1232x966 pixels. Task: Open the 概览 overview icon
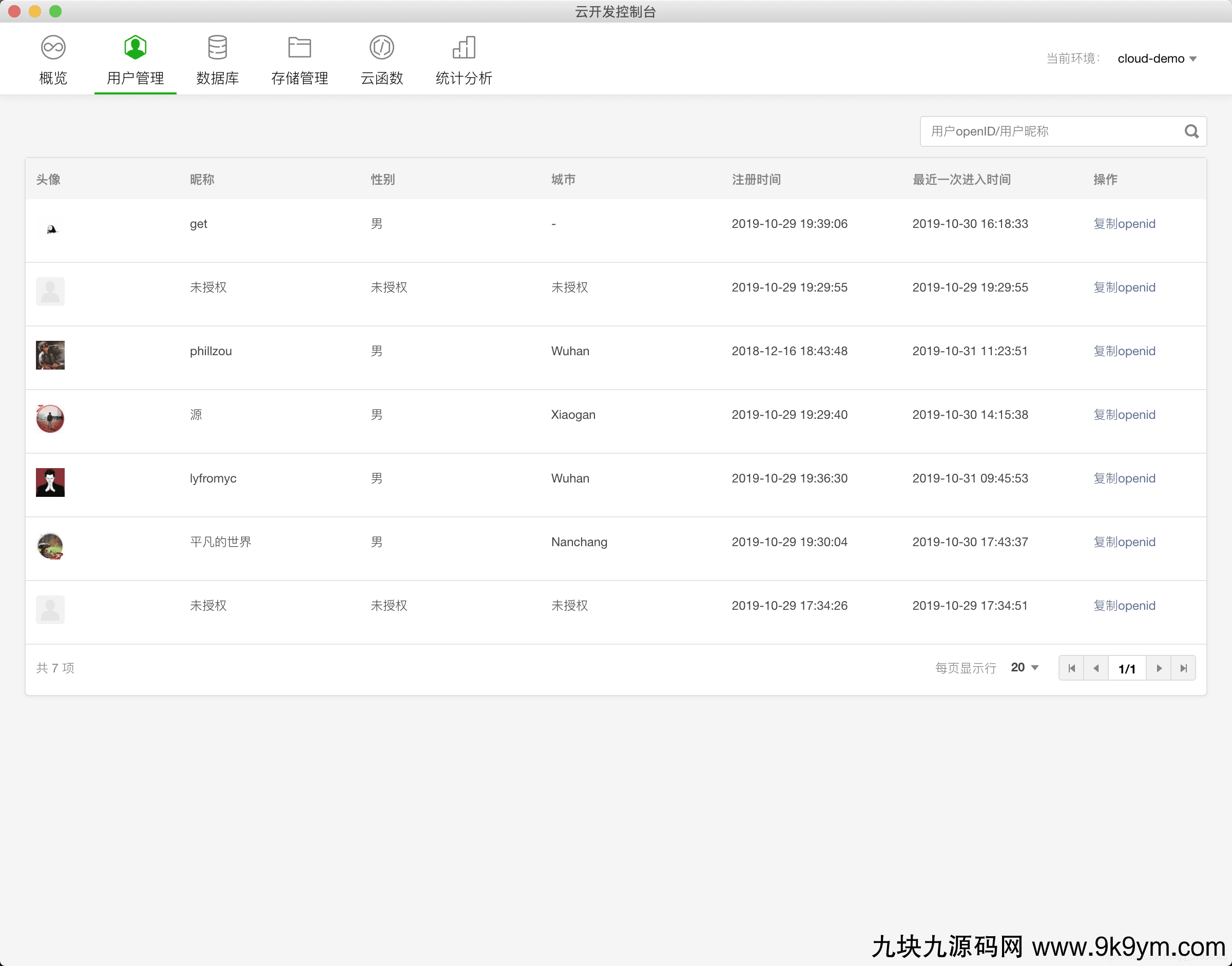point(53,48)
